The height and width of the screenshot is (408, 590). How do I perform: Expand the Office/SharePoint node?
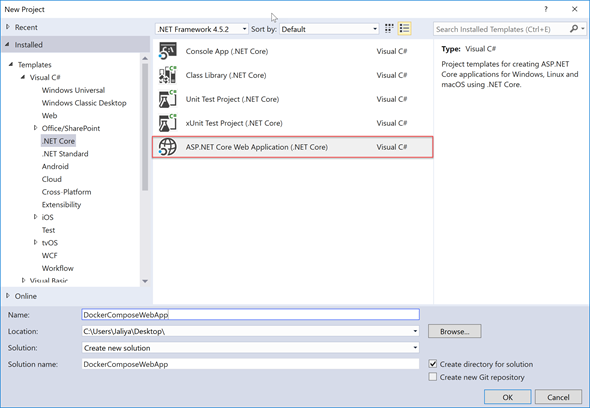pyautogui.click(x=35, y=128)
